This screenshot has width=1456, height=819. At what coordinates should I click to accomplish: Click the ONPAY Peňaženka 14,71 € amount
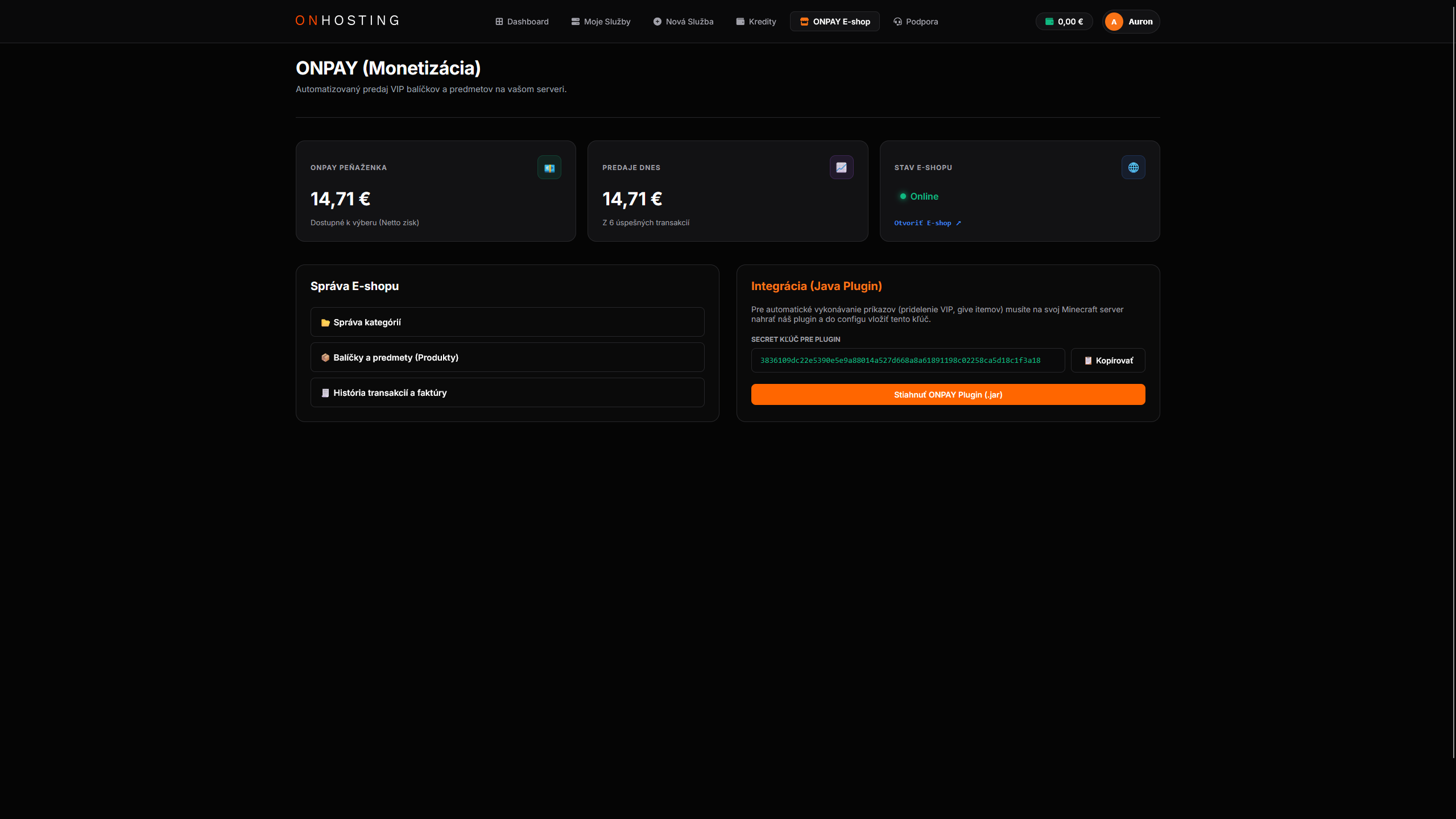tap(340, 199)
